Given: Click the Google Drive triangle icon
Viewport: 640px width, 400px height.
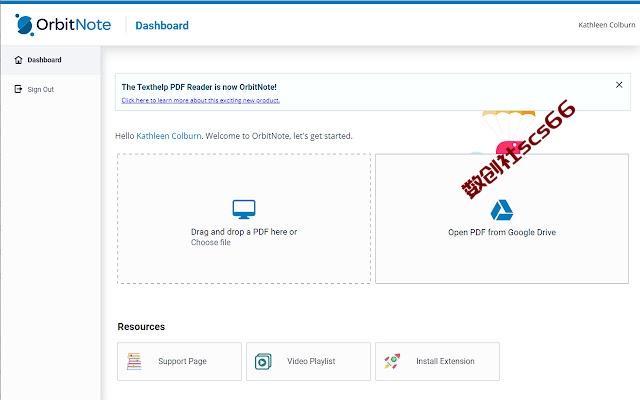Looking at the screenshot, I should 502,210.
